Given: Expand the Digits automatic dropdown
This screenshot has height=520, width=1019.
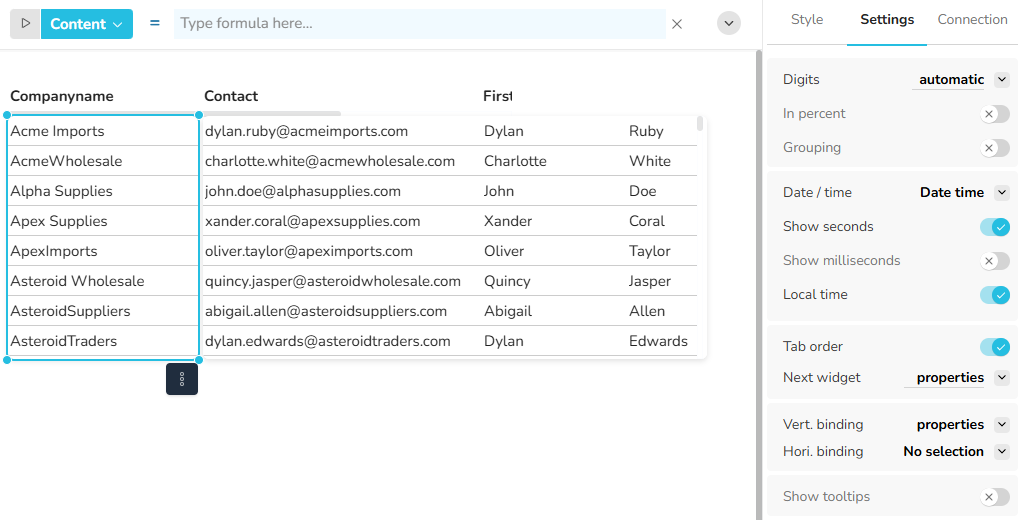Looking at the screenshot, I should click(x=1002, y=80).
